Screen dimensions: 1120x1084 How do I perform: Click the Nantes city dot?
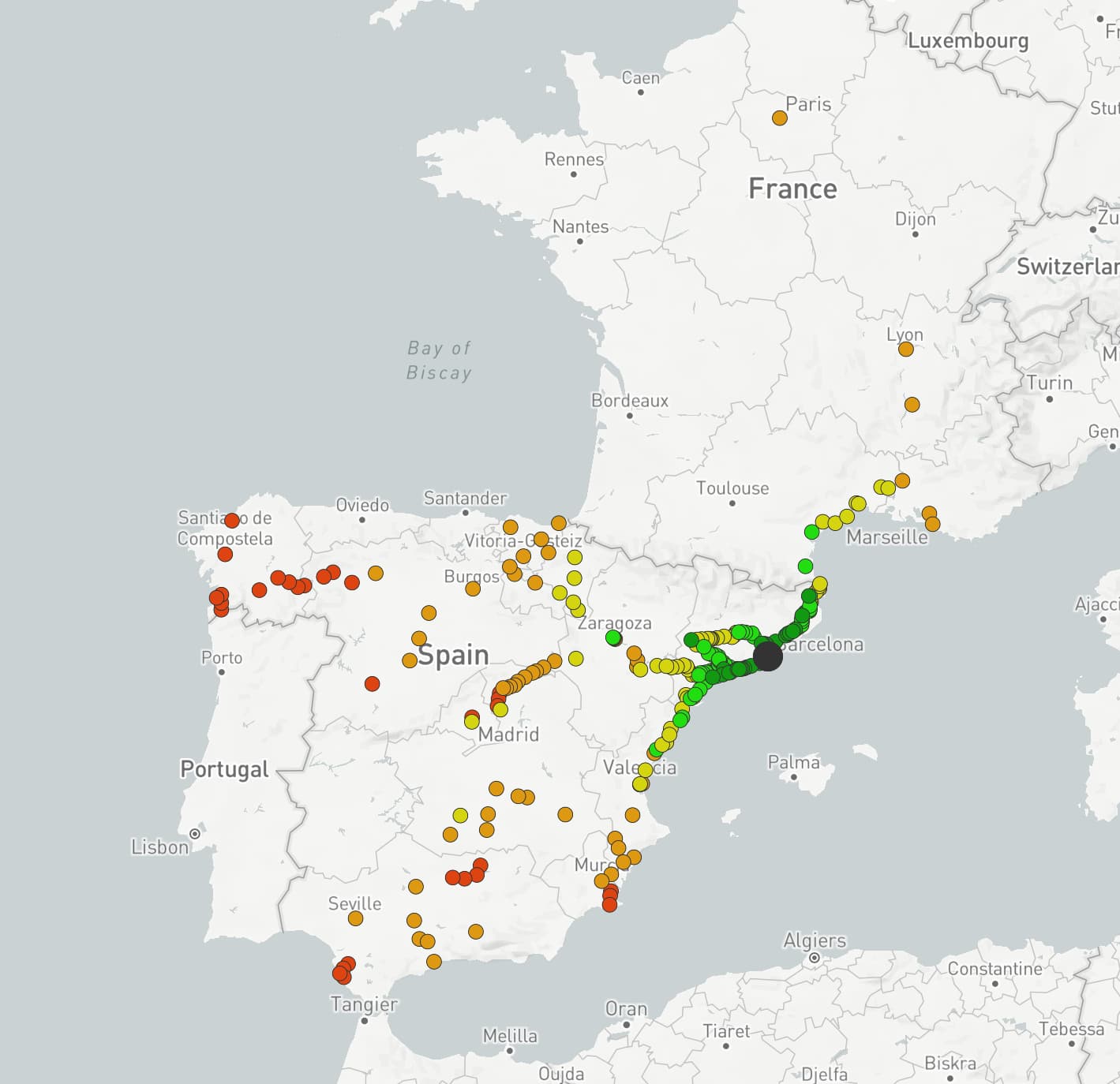580,241
